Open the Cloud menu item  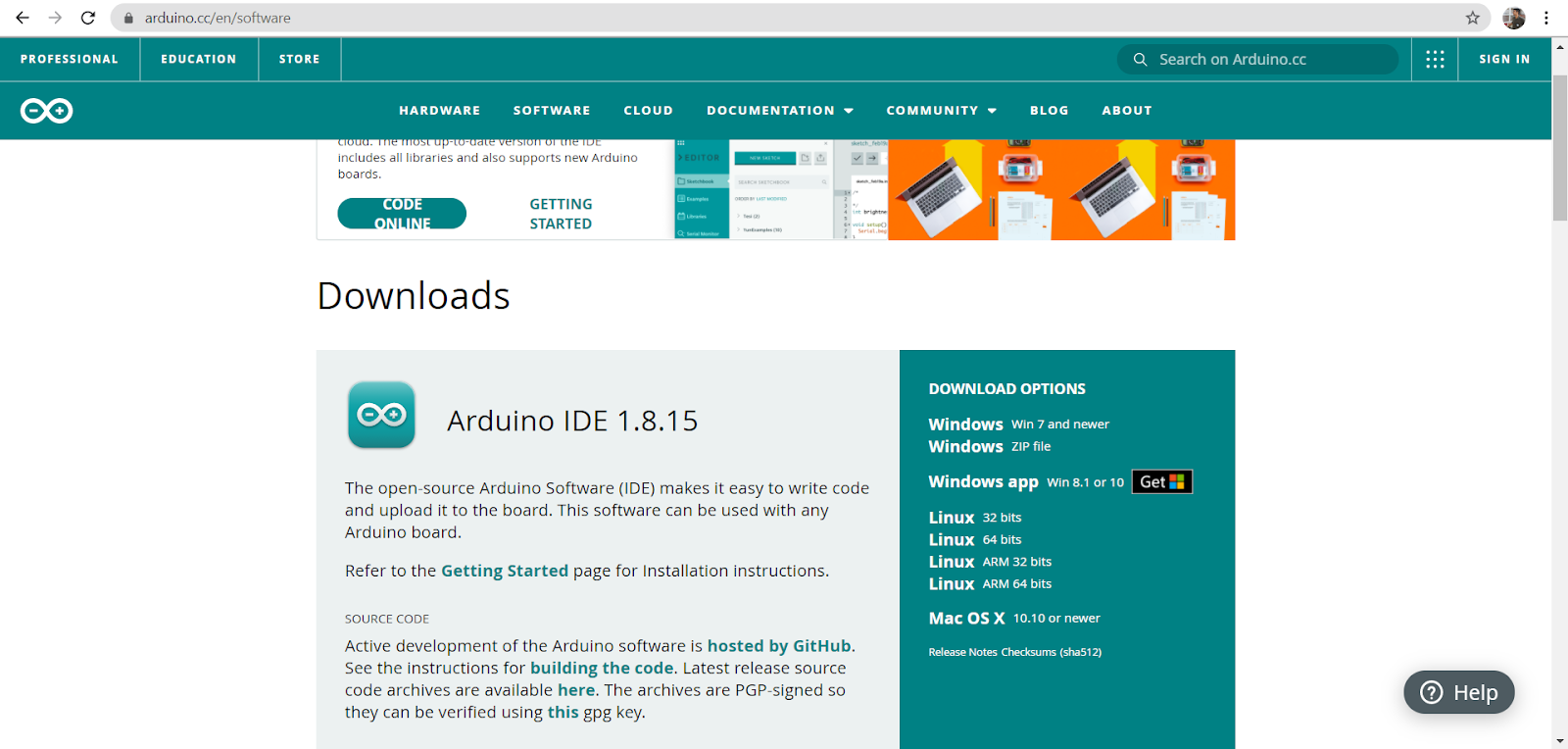pos(649,111)
